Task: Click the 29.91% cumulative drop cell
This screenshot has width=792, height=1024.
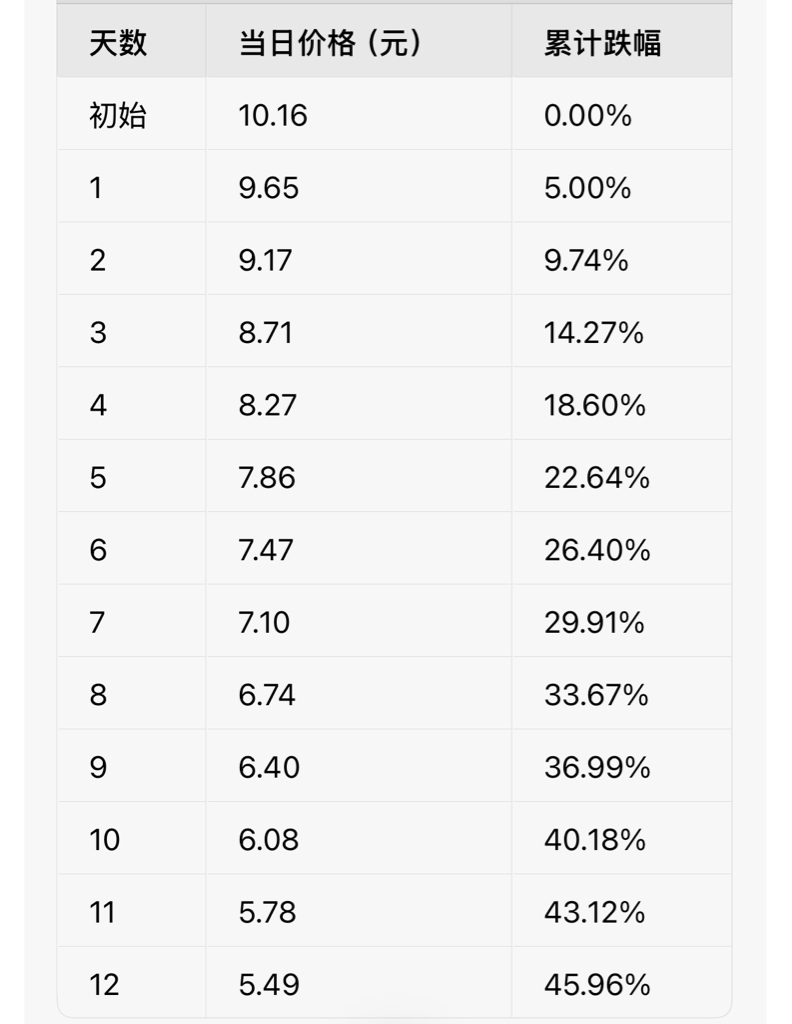Action: tap(594, 623)
